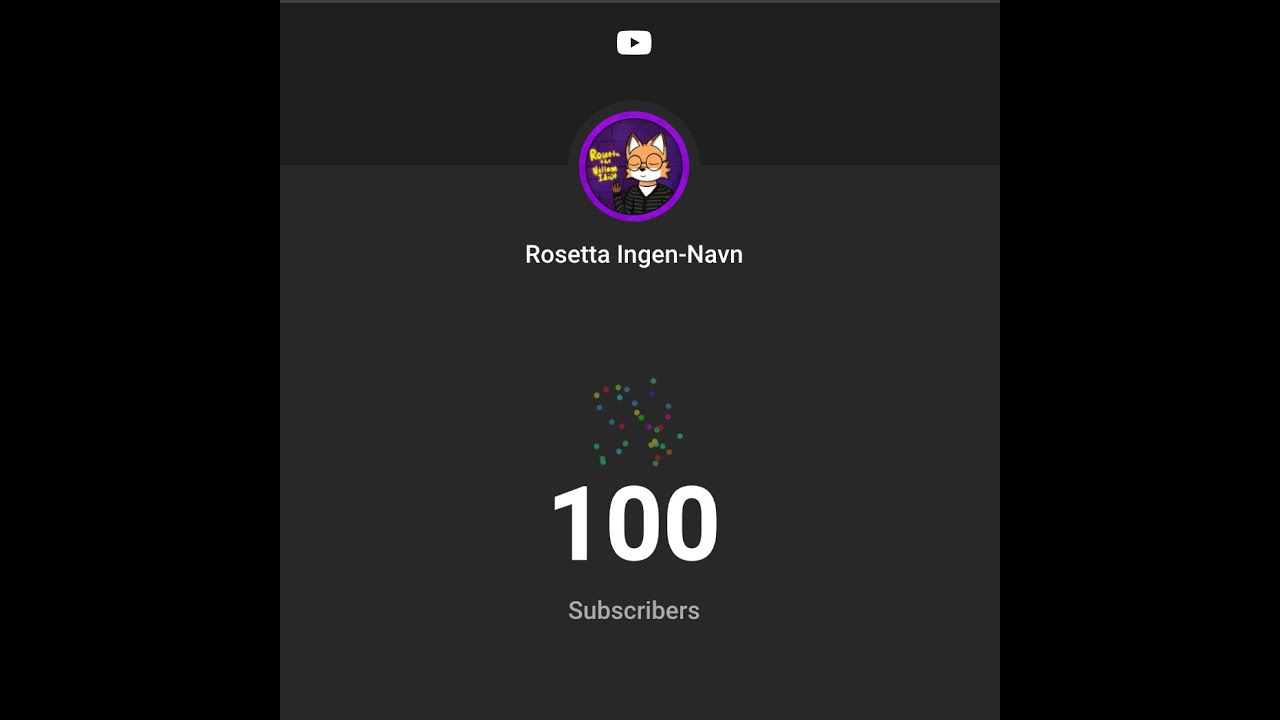The image size is (1280, 720).
Task: Click the Subscribers label
Action: (x=634, y=611)
